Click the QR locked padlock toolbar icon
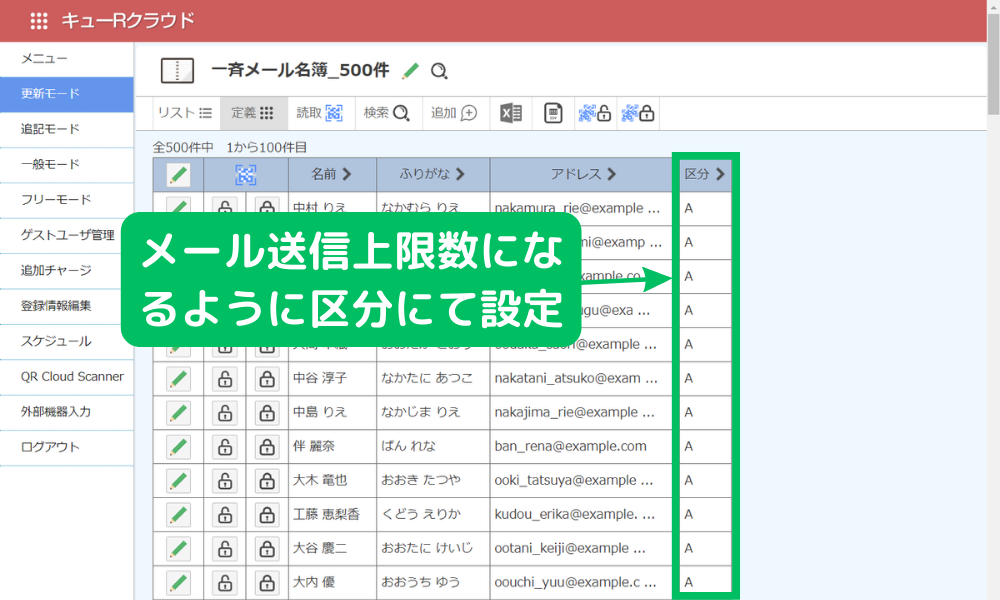The image size is (1000, 600). [x=638, y=113]
